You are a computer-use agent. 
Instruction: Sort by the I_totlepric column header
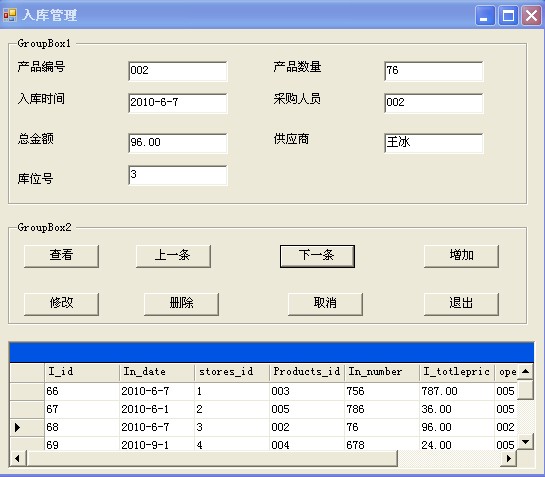click(457, 372)
